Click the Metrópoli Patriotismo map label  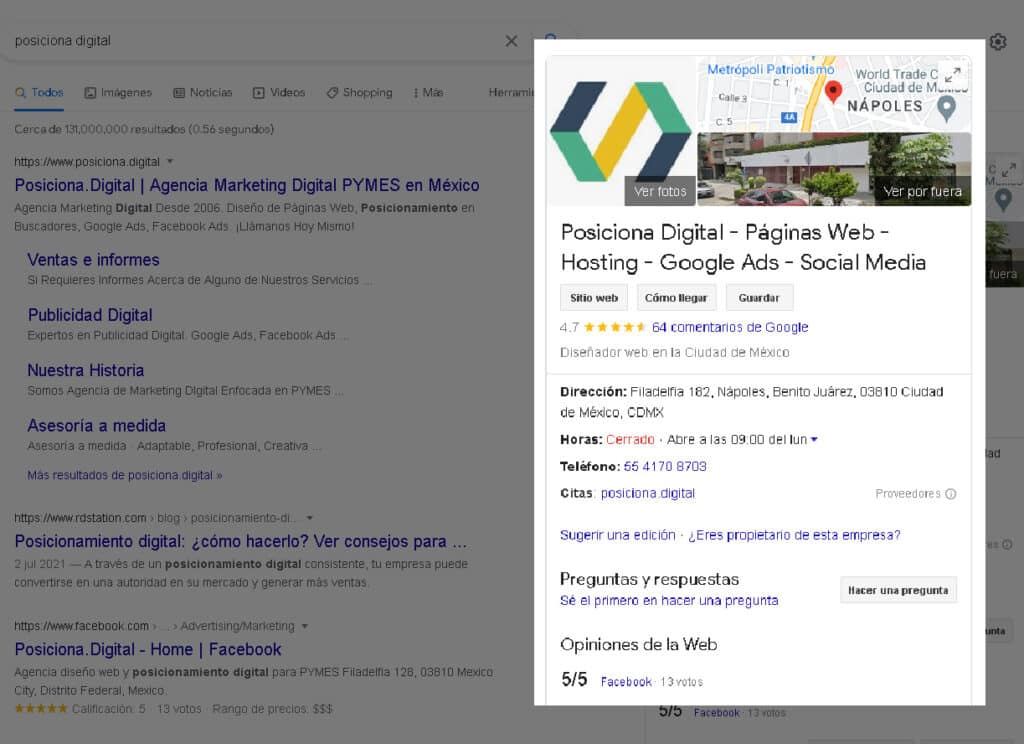tap(771, 69)
